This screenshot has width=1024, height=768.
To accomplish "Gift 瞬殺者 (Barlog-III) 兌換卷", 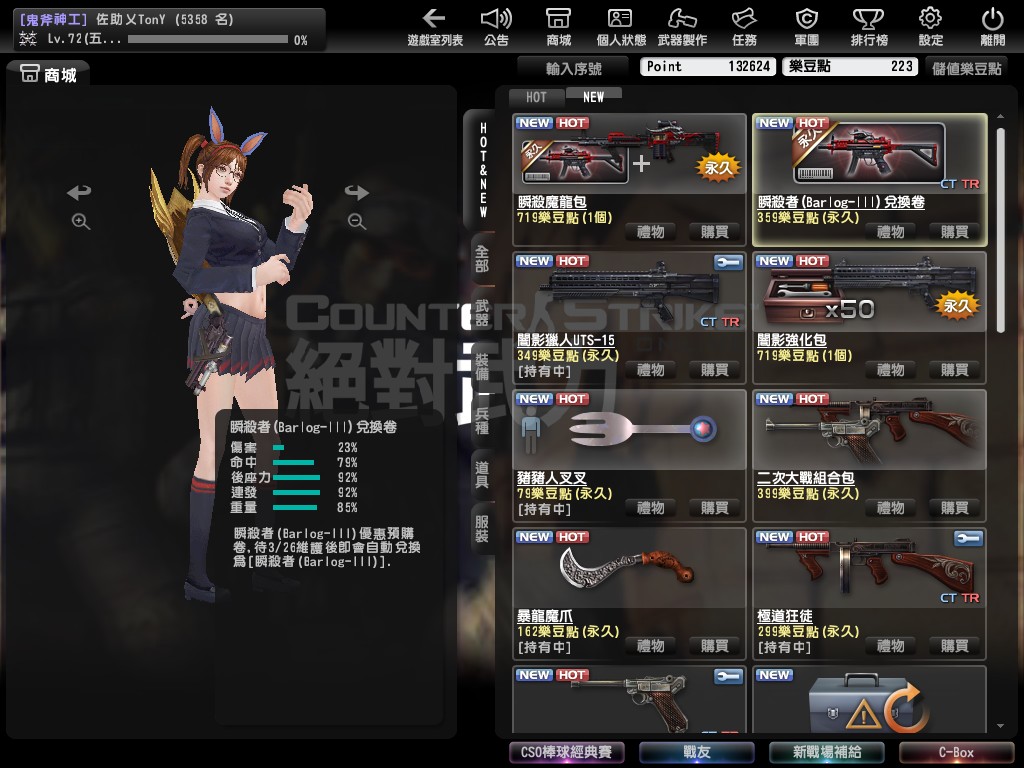I will pyautogui.click(x=890, y=232).
